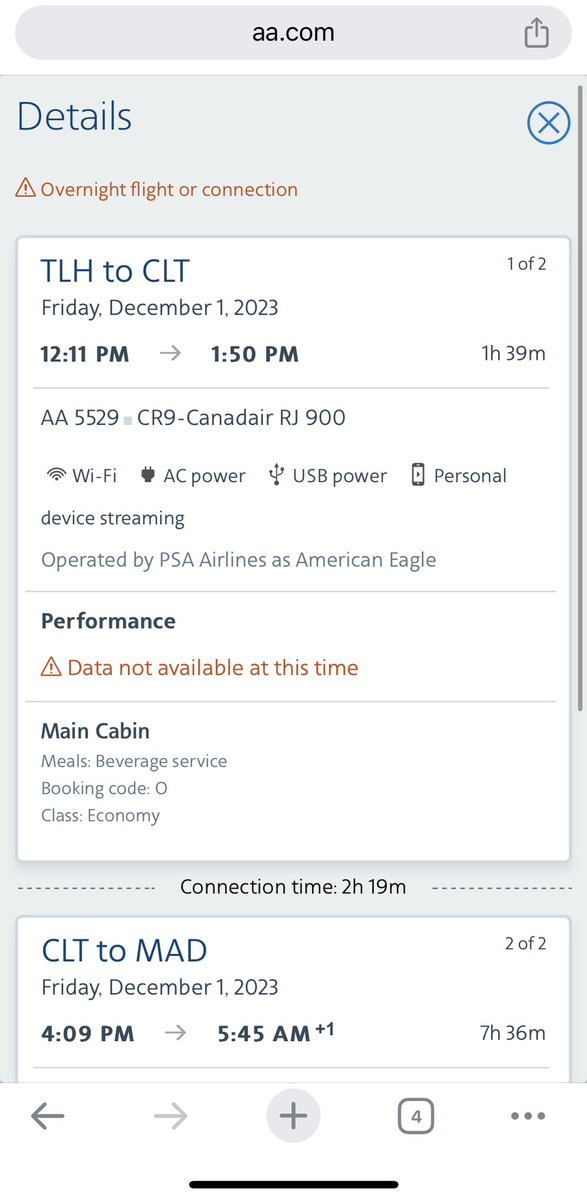Tap the Safari share icon

[538, 32]
